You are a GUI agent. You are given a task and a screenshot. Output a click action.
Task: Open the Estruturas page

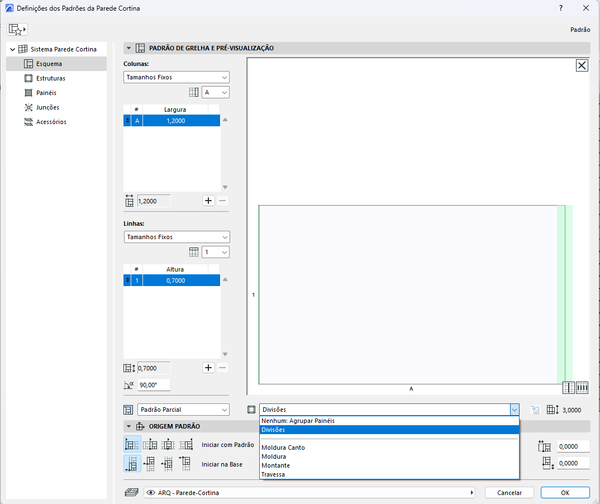coord(51,78)
